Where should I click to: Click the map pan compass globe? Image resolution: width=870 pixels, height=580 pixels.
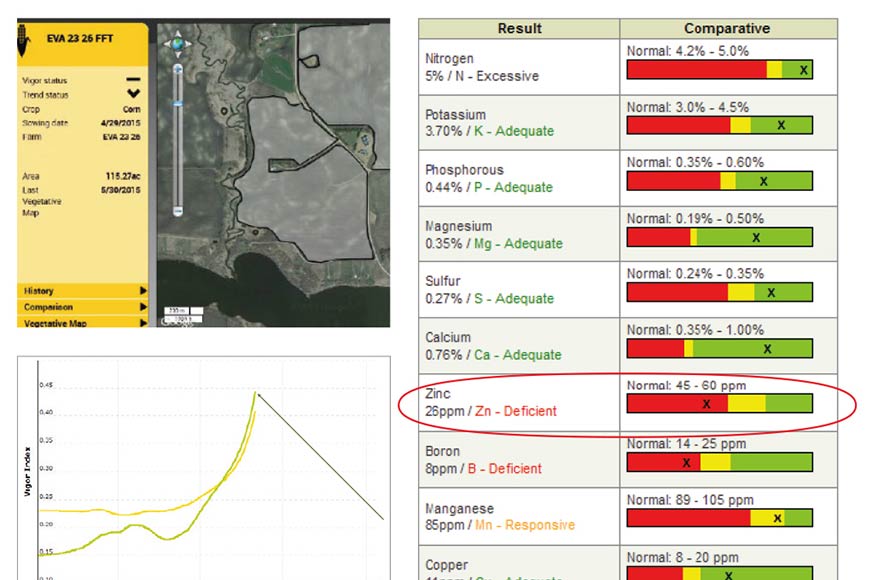click(x=178, y=43)
